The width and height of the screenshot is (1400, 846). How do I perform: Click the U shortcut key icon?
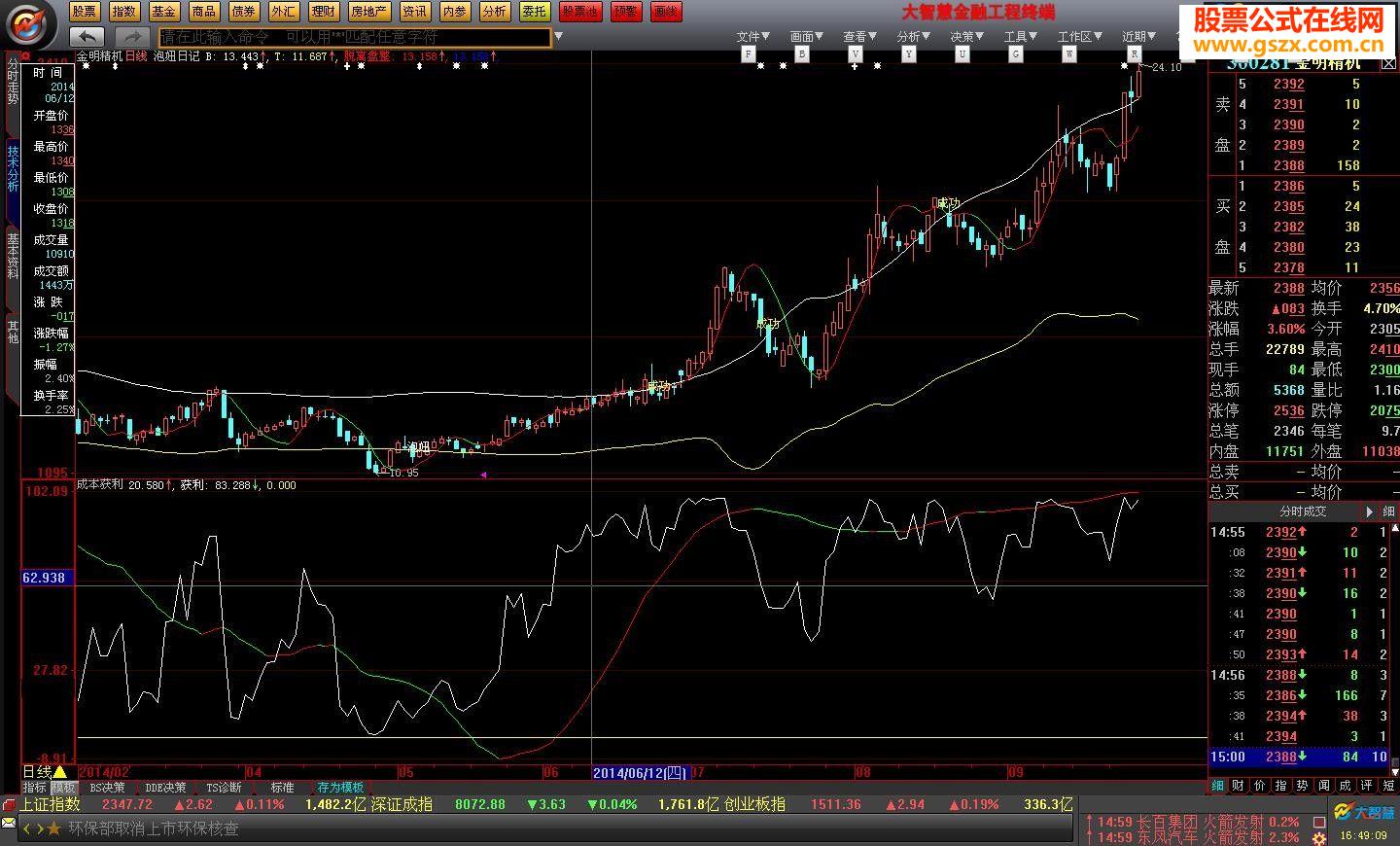tap(962, 54)
